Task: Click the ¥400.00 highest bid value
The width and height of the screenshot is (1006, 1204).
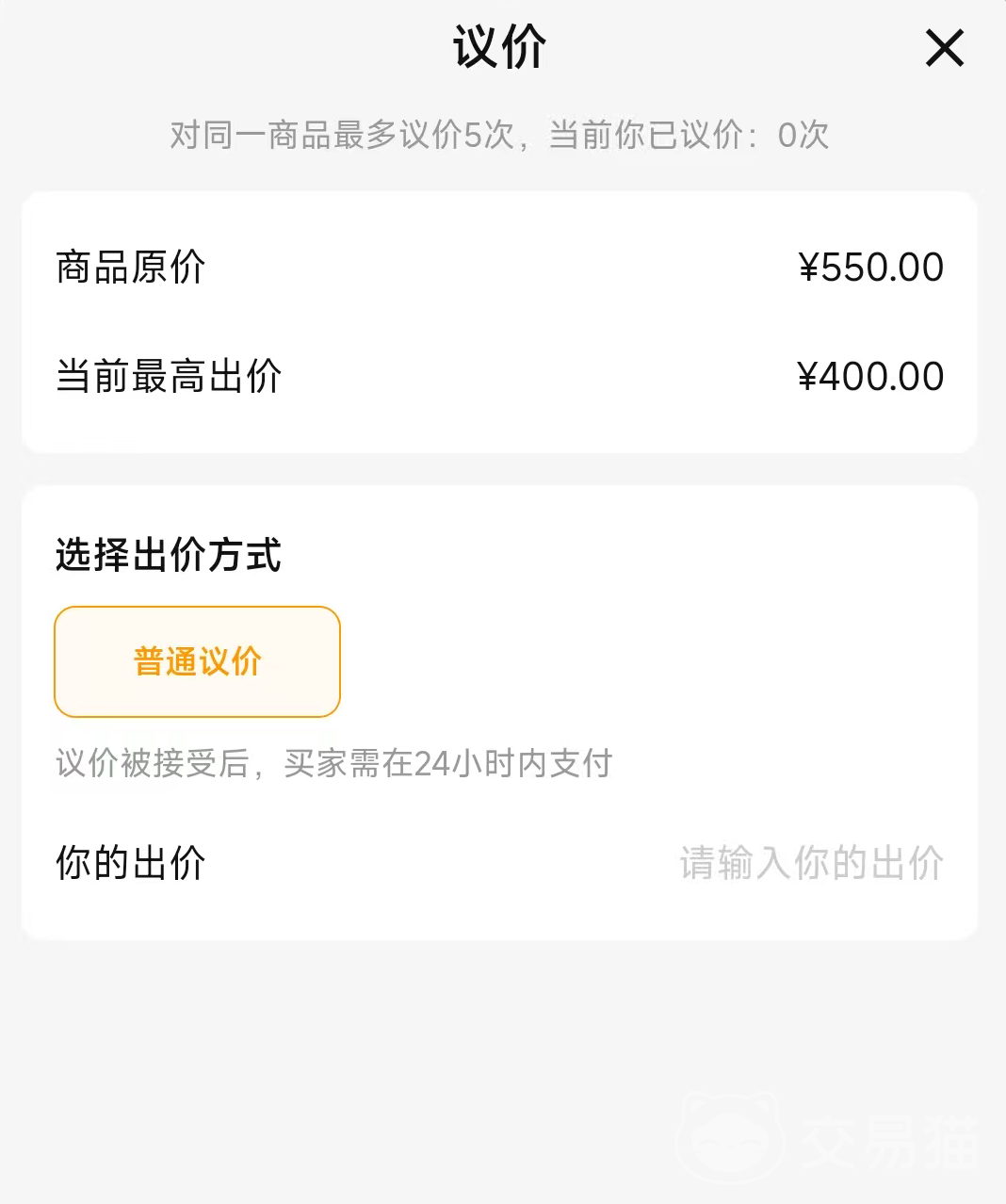Action: 870,377
